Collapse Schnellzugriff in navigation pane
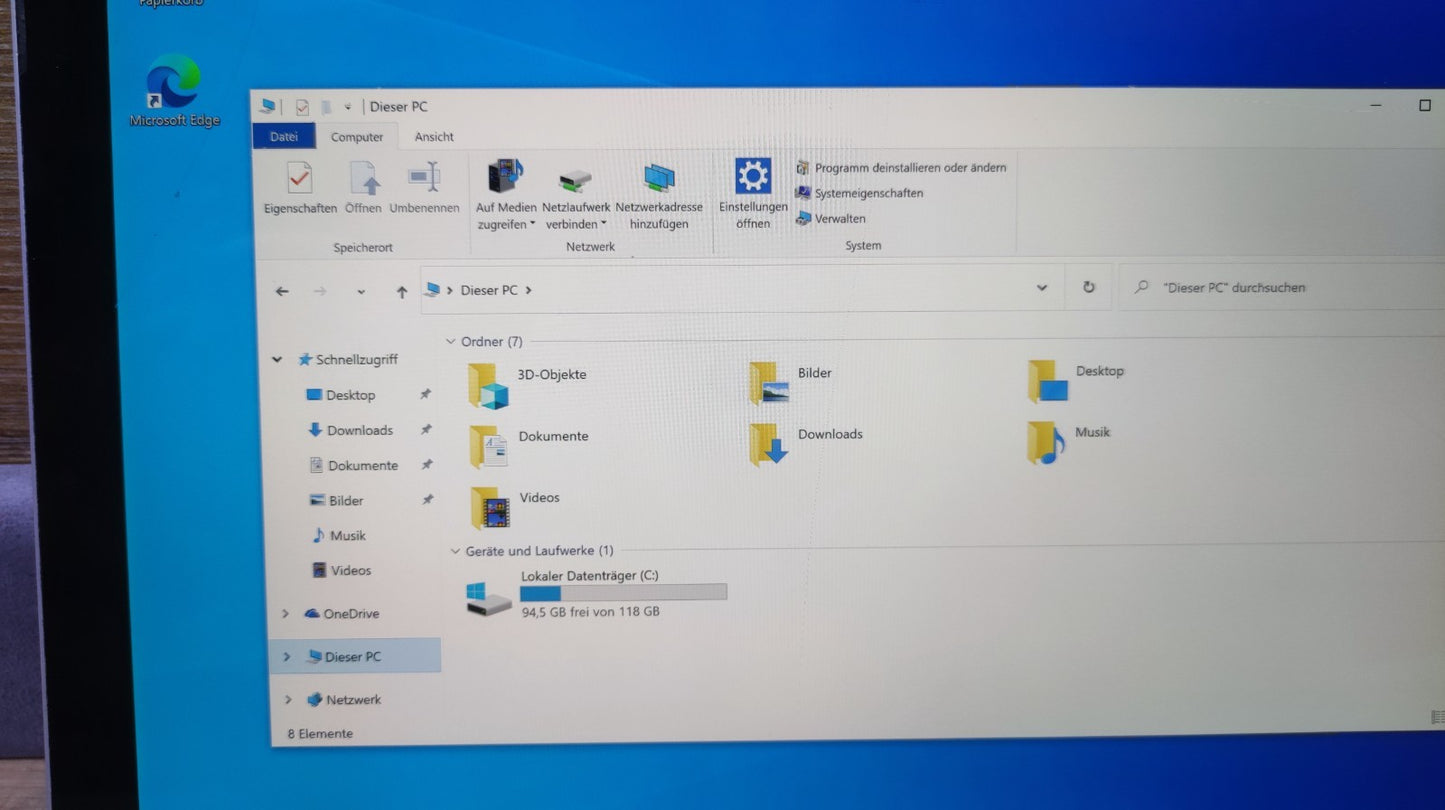Screen dimensions: 1445x810 click(x=277, y=360)
